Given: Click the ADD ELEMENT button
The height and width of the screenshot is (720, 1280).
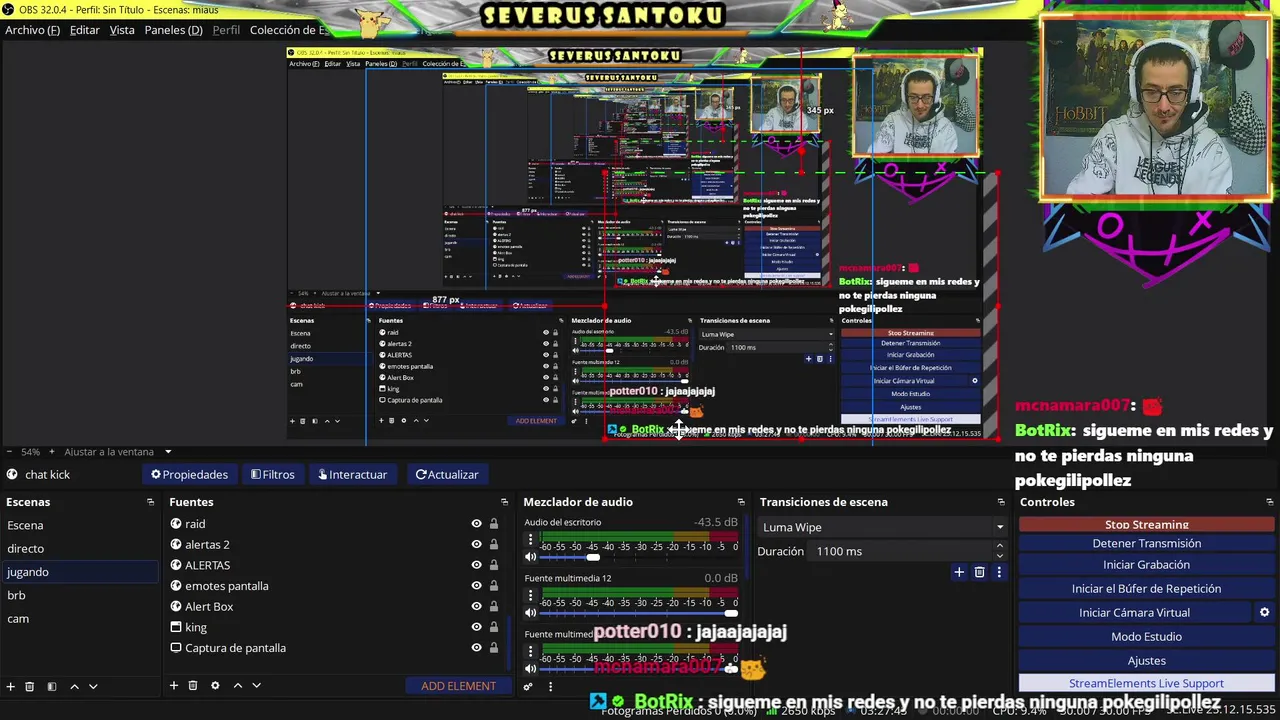Looking at the screenshot, I should [x=458, y=686].
